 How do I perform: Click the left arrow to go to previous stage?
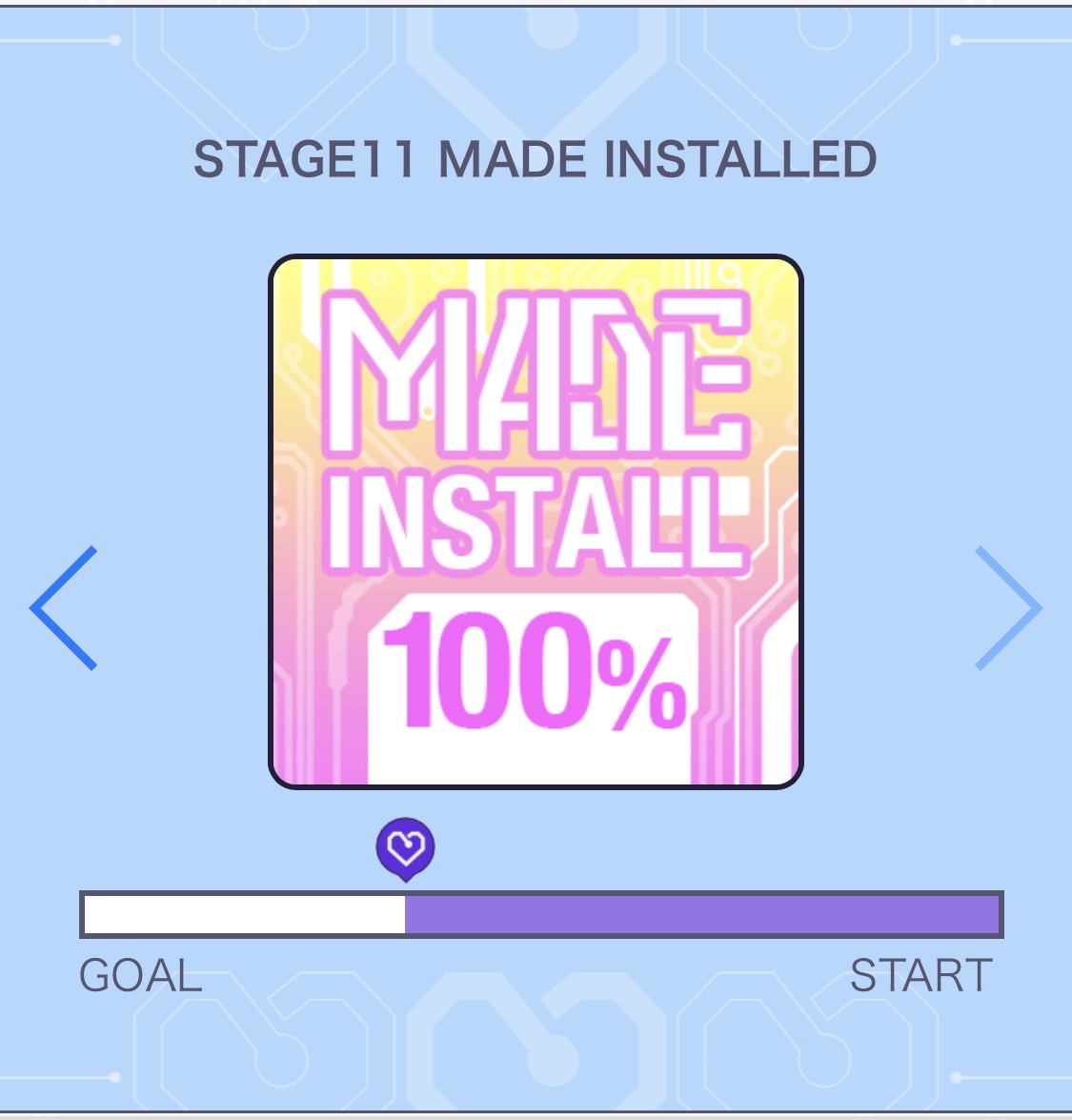coord(65,608)
